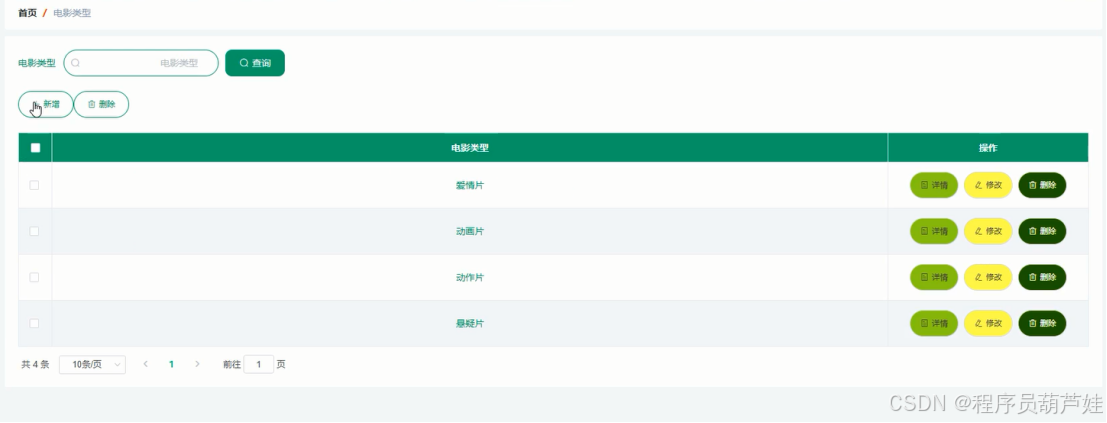This screenshot has width=1107, height=423.
Task: Focus the 电影类型 search input field
Action: pos(141,63)
